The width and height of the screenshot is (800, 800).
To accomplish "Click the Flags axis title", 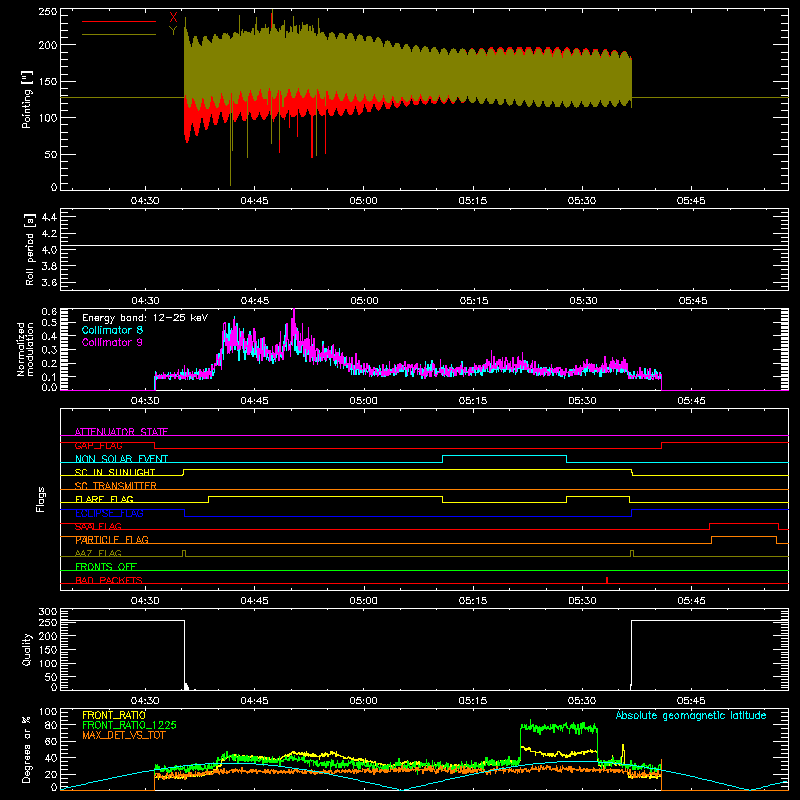I will (x=40, y=499).
